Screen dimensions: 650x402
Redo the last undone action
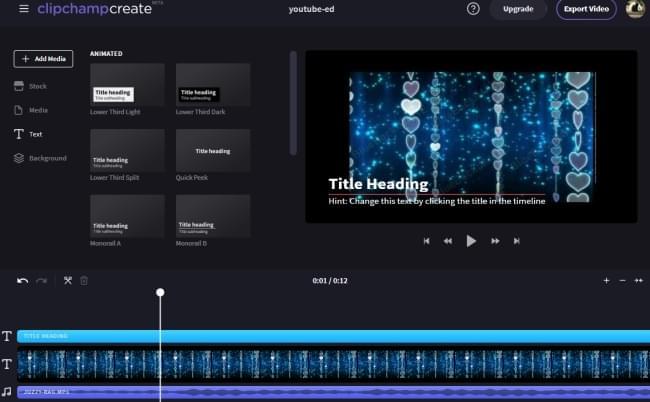[41, 281]
